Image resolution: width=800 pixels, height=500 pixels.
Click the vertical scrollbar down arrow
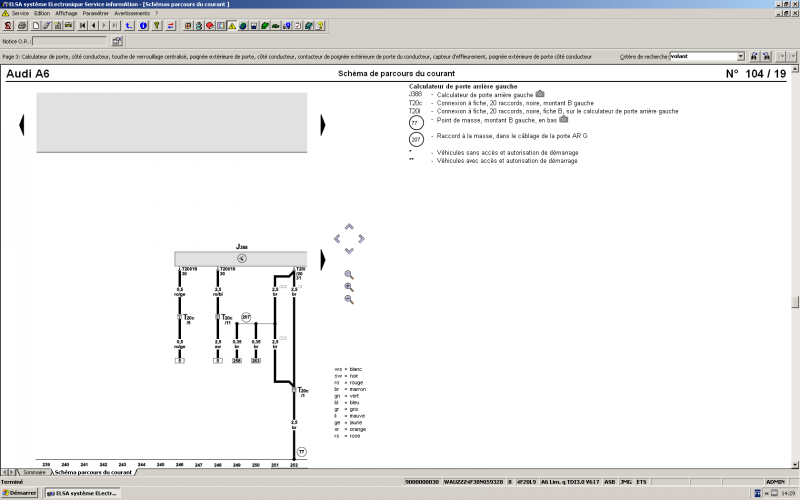pyautogui.click(x=795, y=464)
